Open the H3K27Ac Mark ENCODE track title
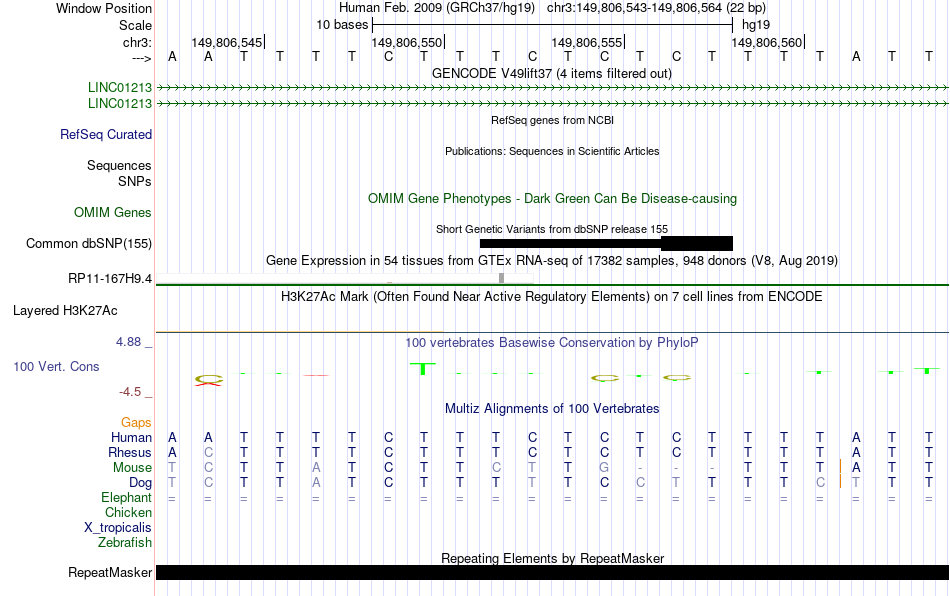Image resolution: width=950 pixels, height=596 pixels. [552, 297]
